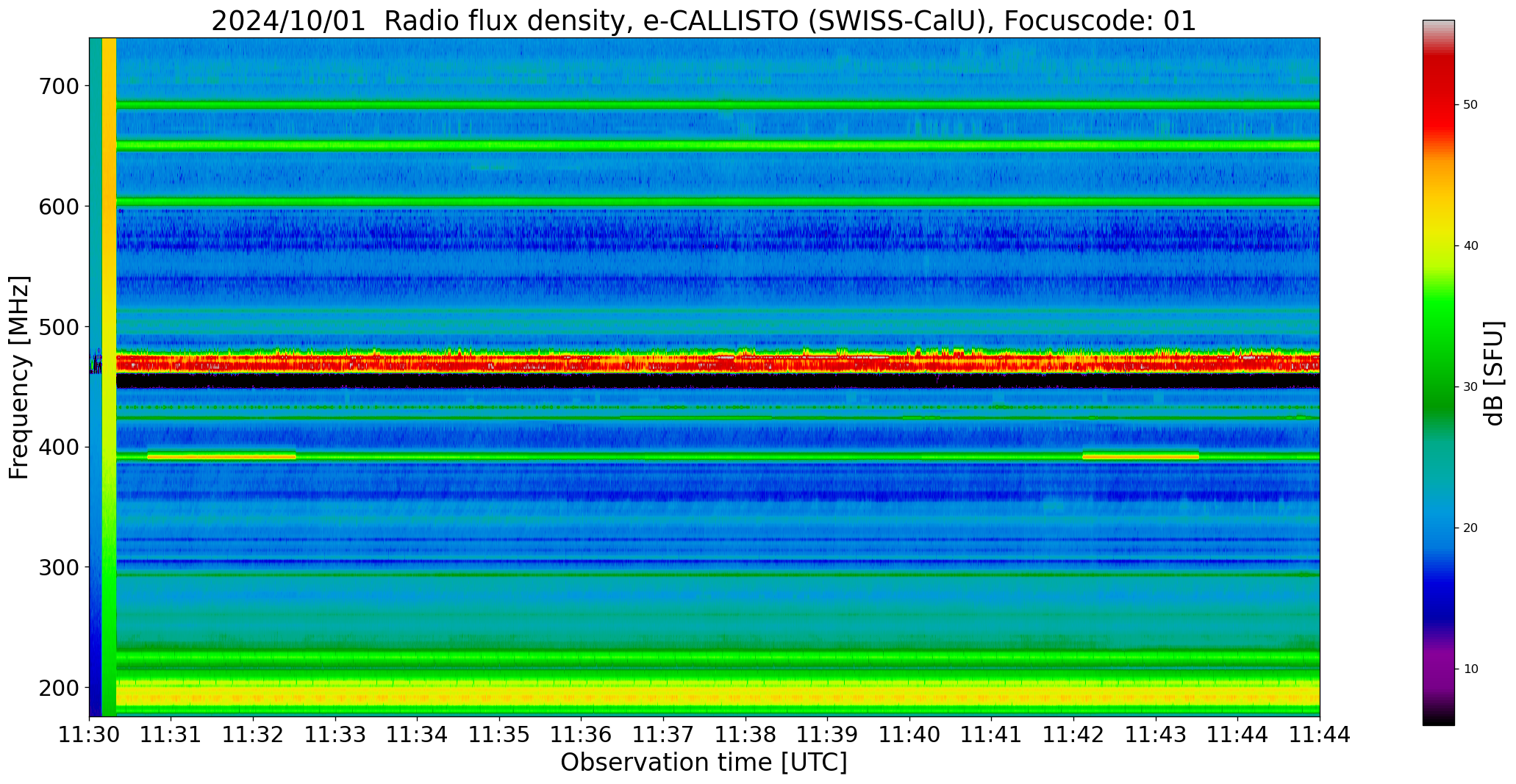Click the 200 frequency tick label
Screen dimensions: 1516x784
(x=57, y=688)
